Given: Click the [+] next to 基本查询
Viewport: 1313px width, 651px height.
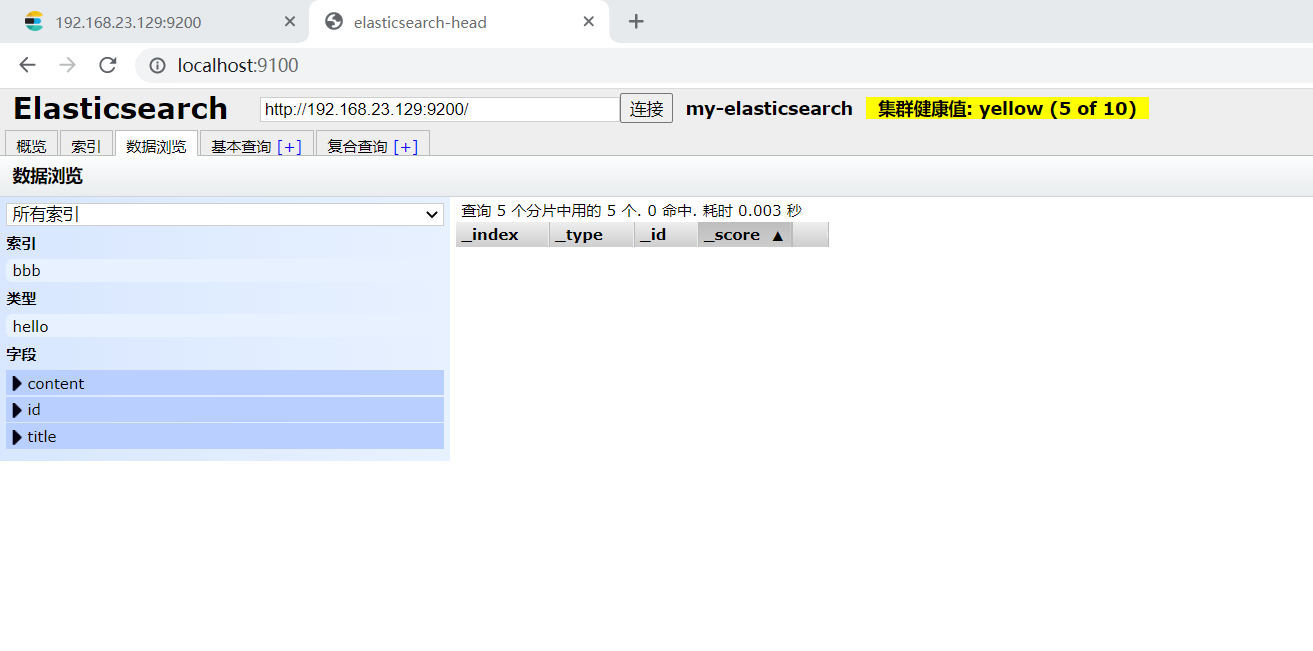Looking at the screenshot, I should pyautogui.click(x=289, y=146).
